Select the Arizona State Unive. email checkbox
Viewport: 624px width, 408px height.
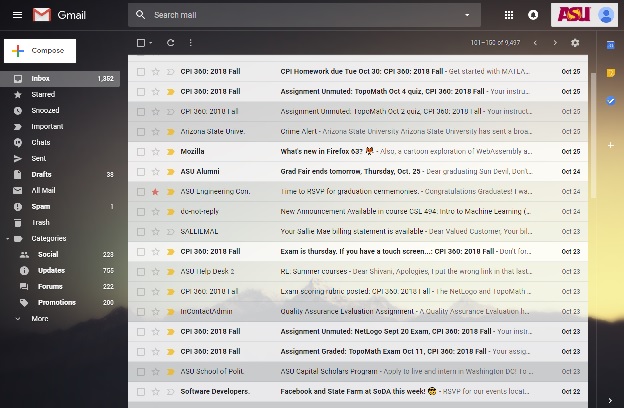coord(141,132)
